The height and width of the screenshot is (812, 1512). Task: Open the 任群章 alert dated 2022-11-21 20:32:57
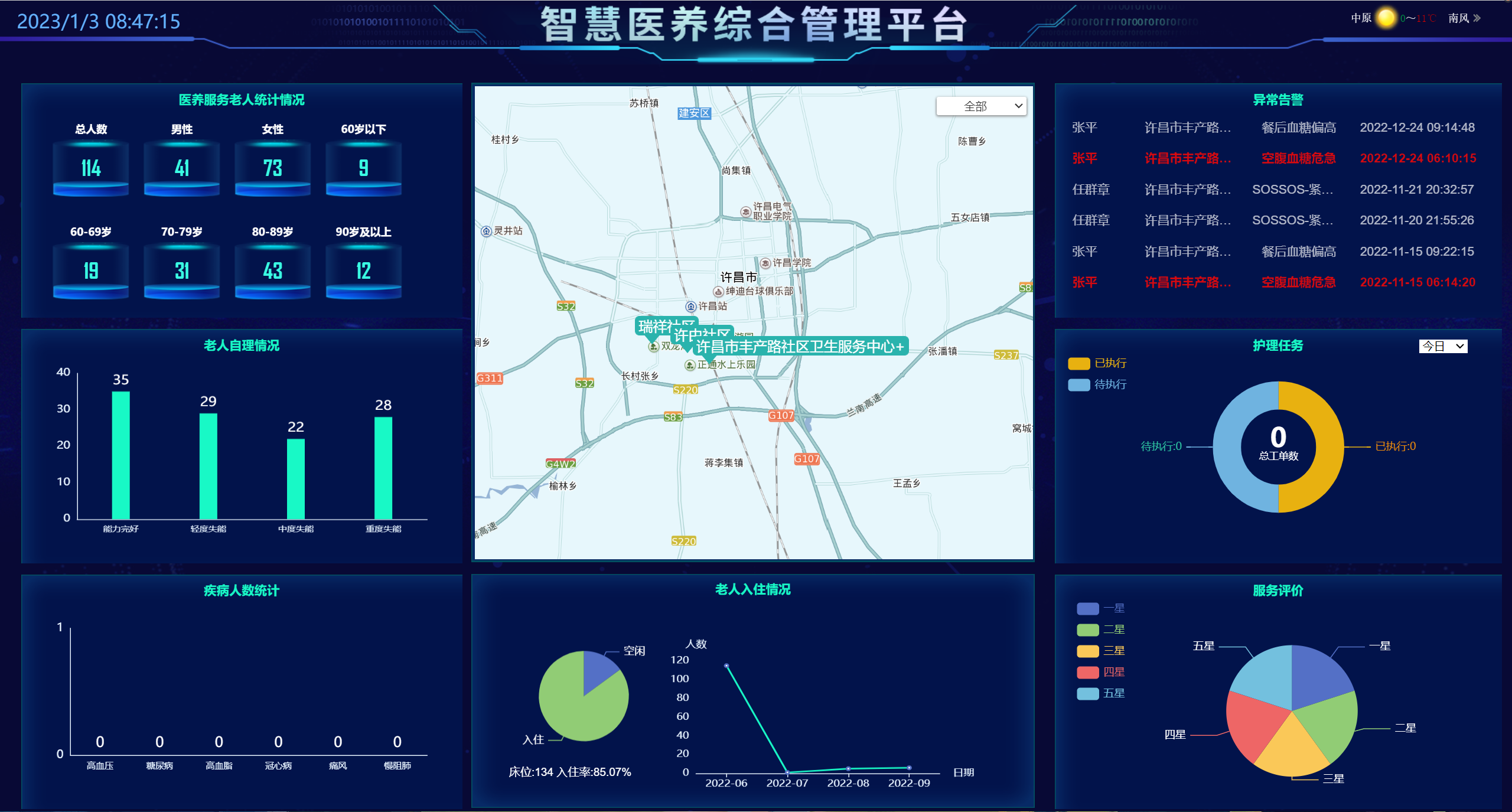(x=1273, y=190)
